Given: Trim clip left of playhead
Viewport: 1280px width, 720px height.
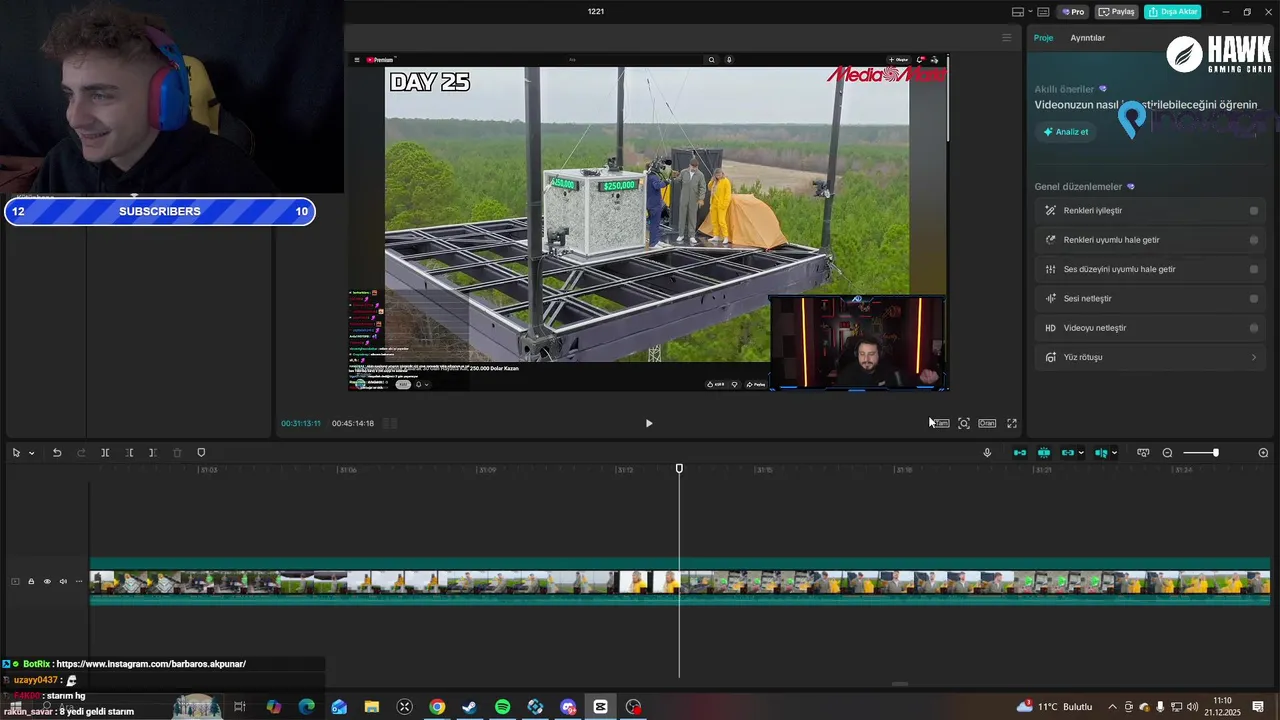Looking at the screenshot, I should [x=129, y=453].
